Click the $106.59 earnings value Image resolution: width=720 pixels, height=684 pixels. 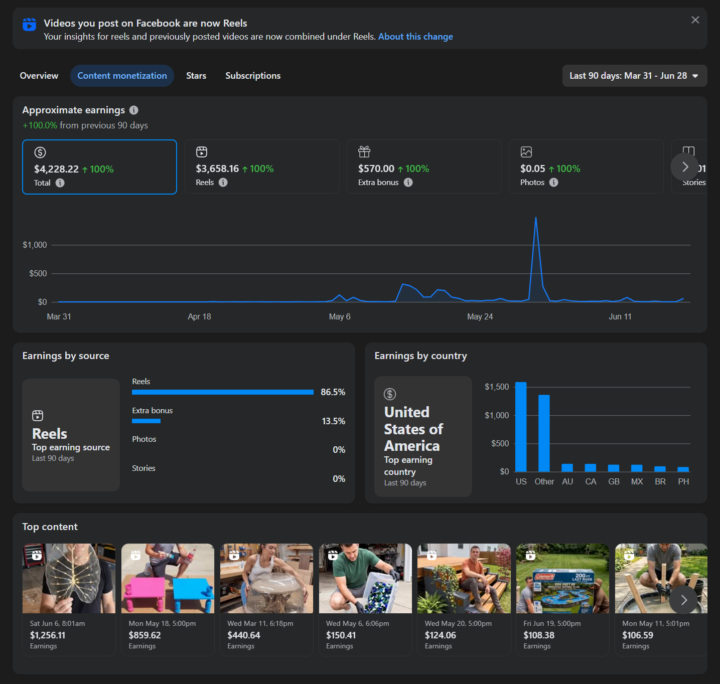[637, 635]
